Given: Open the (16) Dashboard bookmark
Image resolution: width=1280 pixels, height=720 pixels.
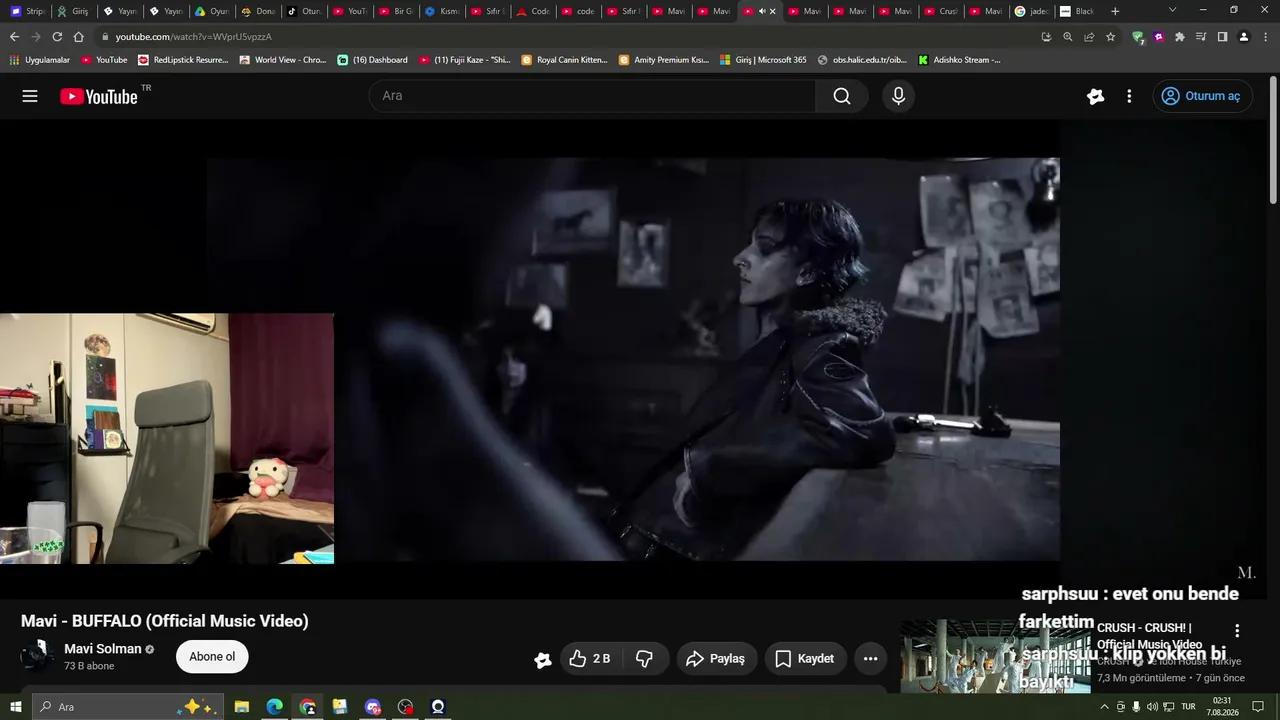Looking at the screenshot, I should point(373,60).
